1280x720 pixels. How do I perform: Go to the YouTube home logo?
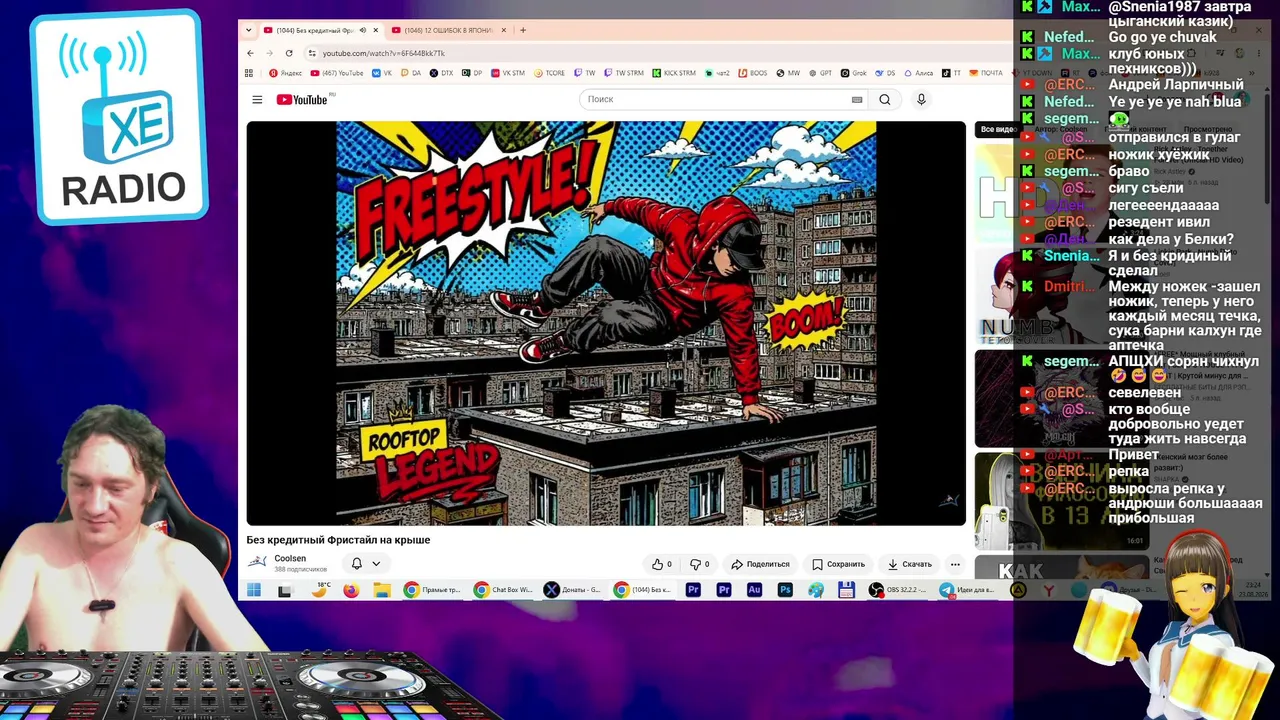[x=302, y=100]
